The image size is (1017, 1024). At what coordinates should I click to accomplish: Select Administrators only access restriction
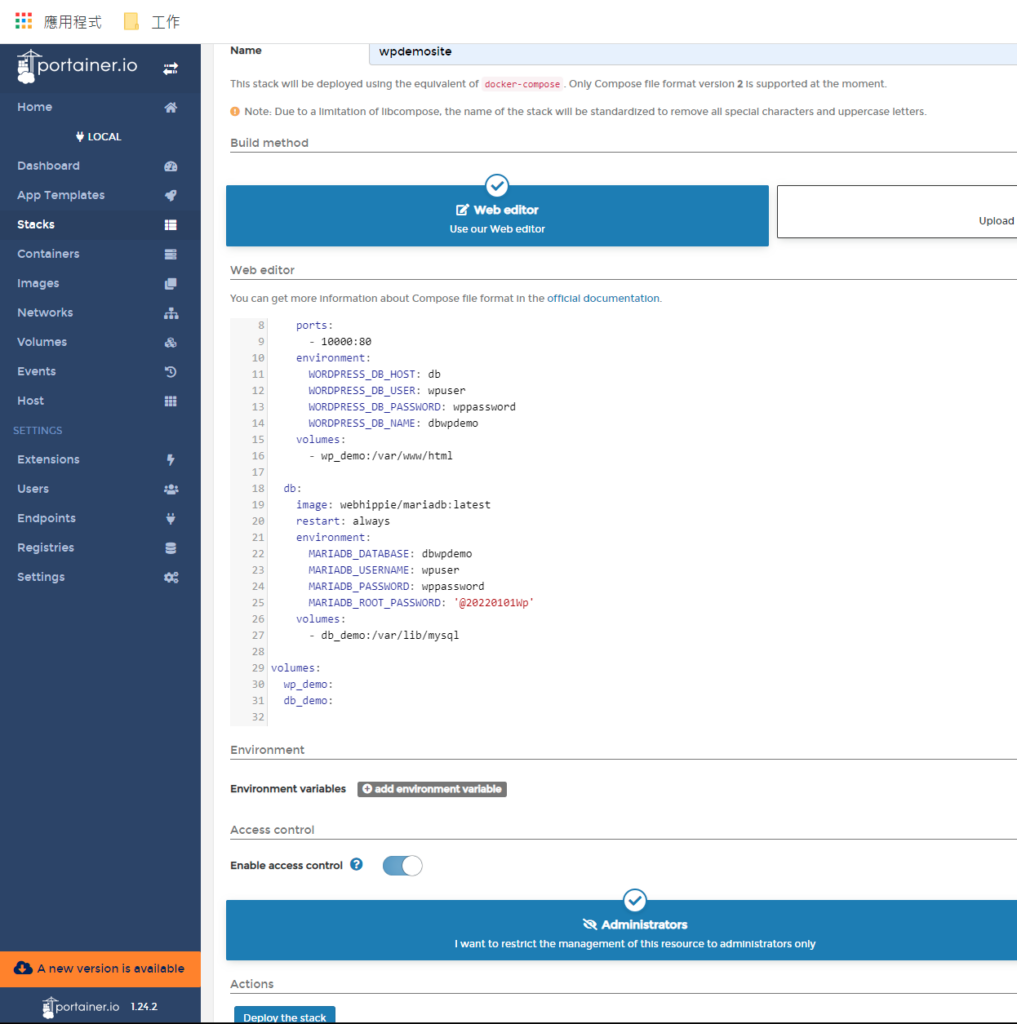pos(634,931)
